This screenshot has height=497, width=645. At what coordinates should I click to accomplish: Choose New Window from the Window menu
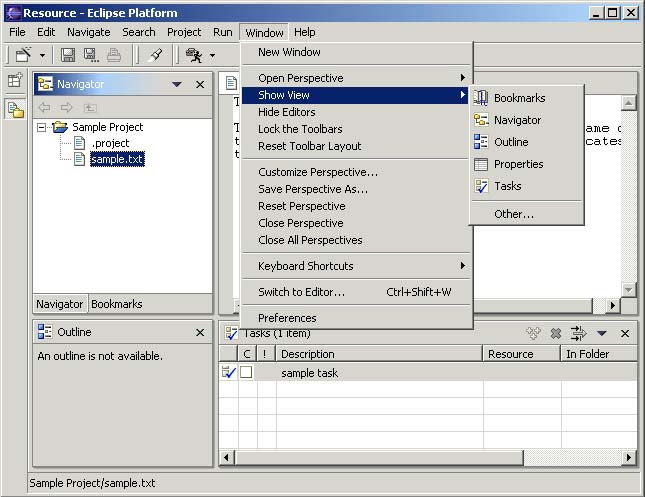pos(355,52)
